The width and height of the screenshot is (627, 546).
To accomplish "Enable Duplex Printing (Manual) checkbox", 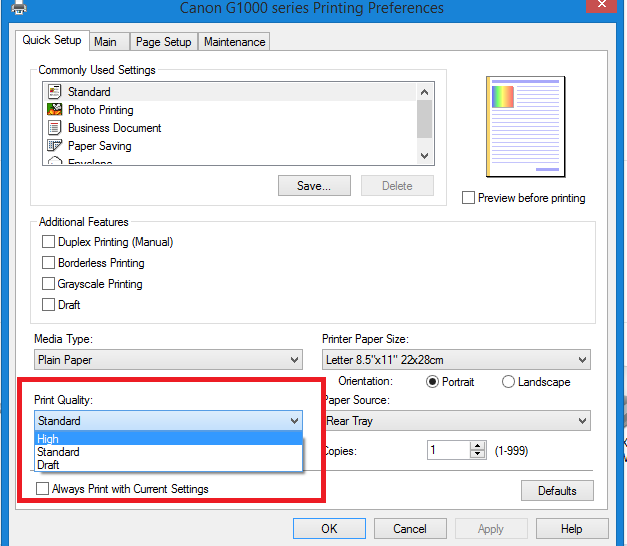I will pyautogui.click(x=48, y=242).
